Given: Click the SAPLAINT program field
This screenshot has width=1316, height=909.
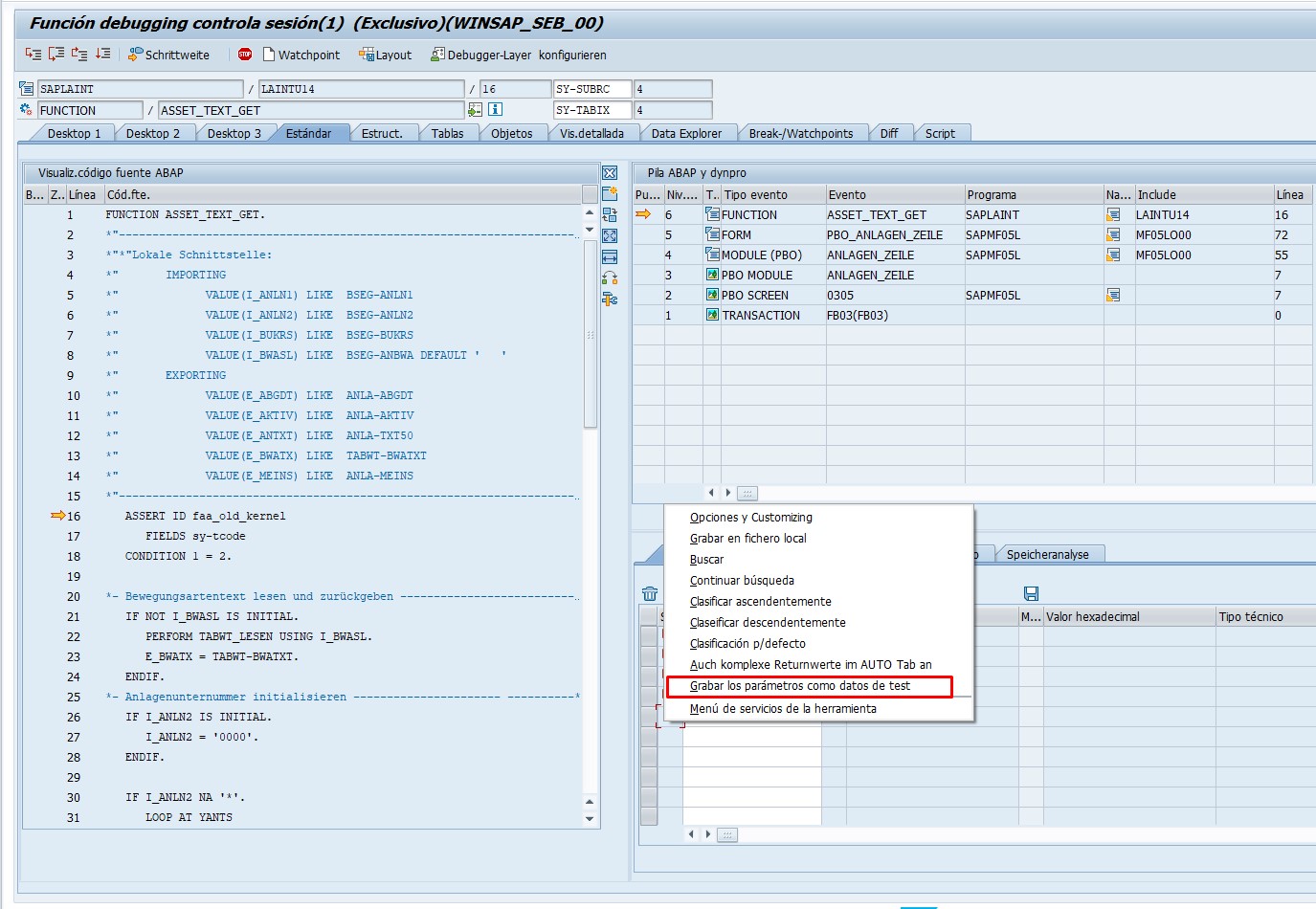Looking at the screenshot, I should 140,89.
